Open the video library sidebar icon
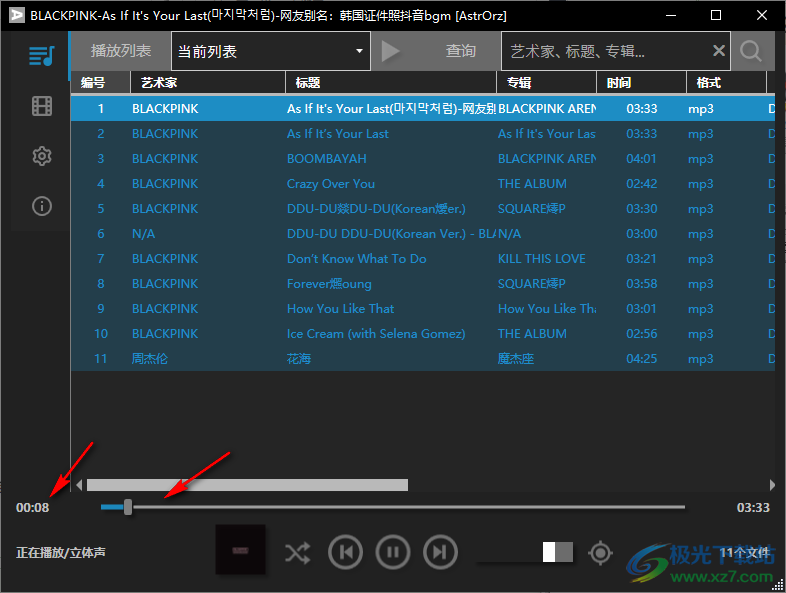 pyautogui.click(x=42, y=106)
